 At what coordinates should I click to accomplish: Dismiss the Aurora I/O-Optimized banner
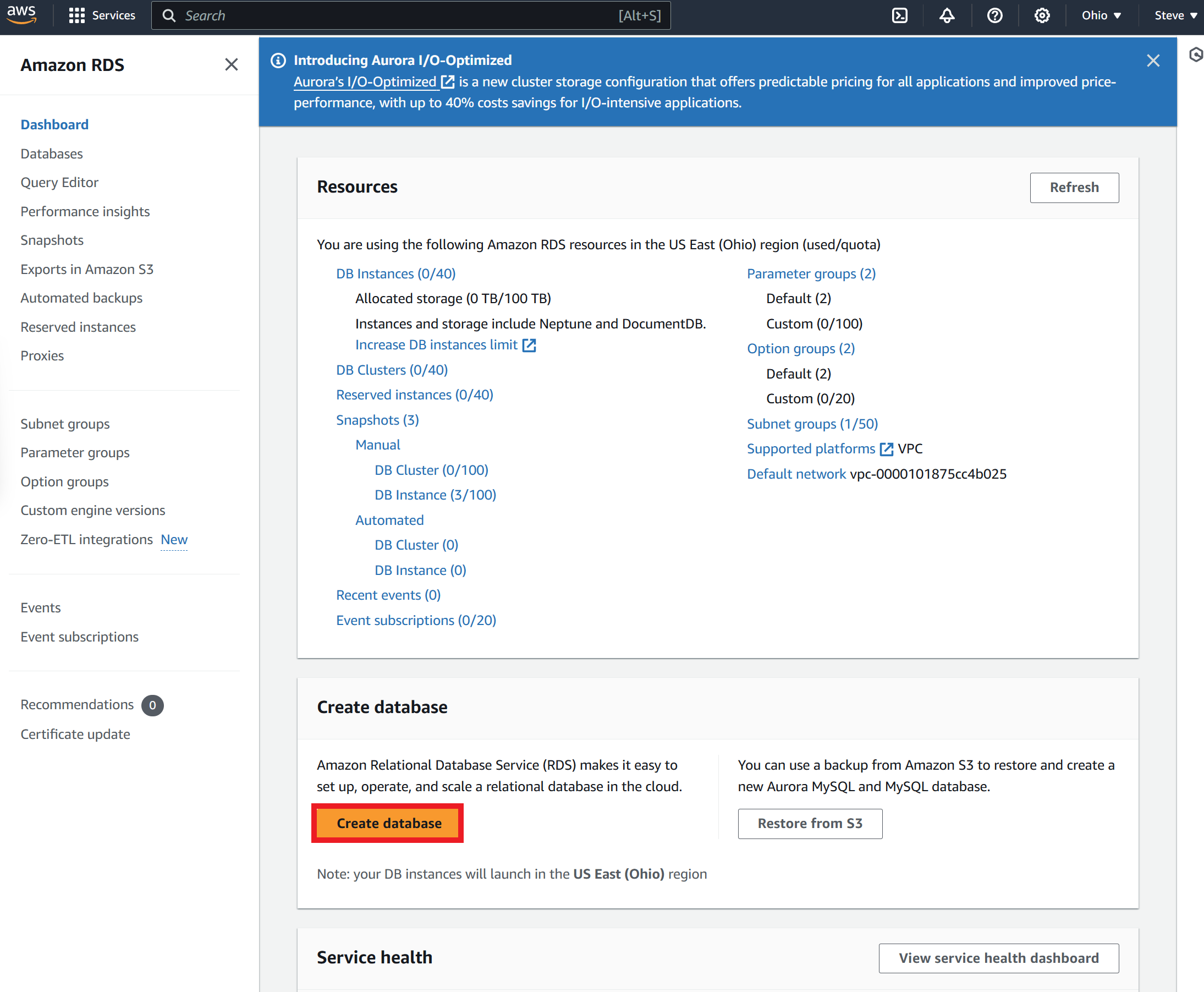(1153, 61)
